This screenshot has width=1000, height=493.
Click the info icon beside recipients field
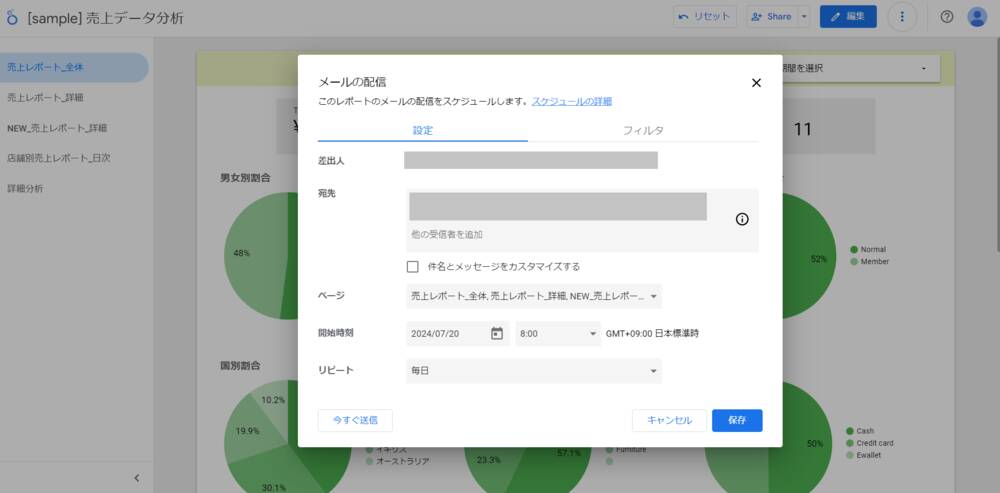(x=742, y=220)
